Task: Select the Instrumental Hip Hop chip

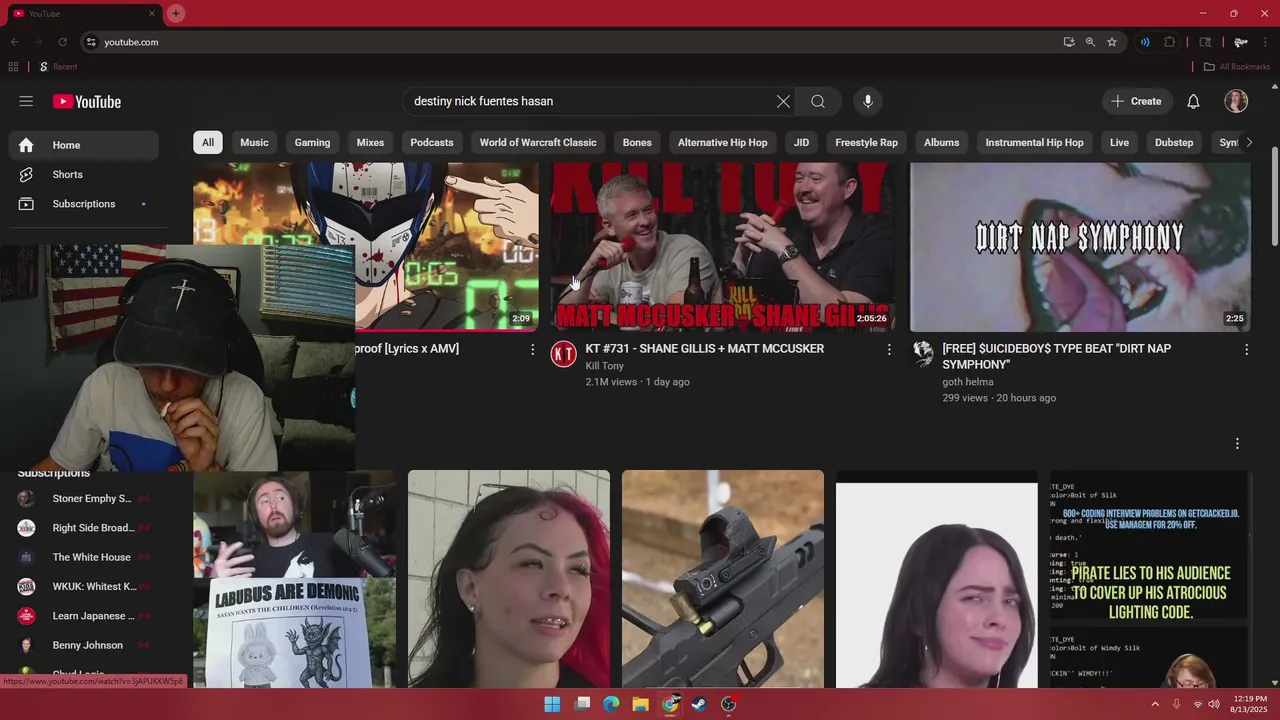Action: point(1034,142)
